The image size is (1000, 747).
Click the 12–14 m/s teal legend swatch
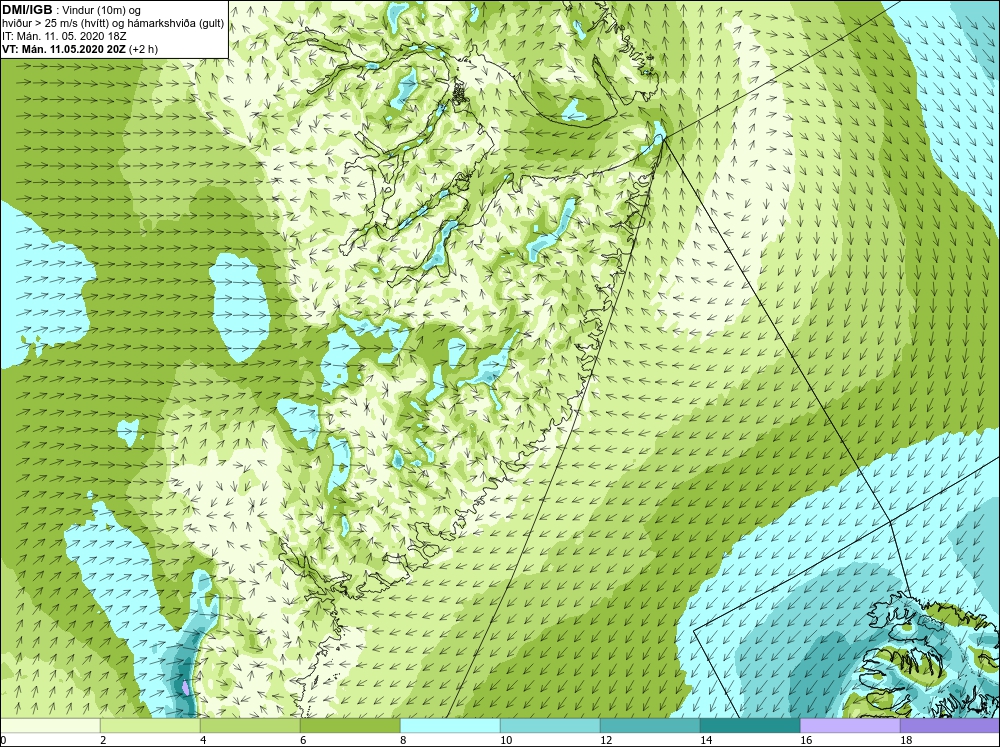pyautogui.click(x=650, y=726)
